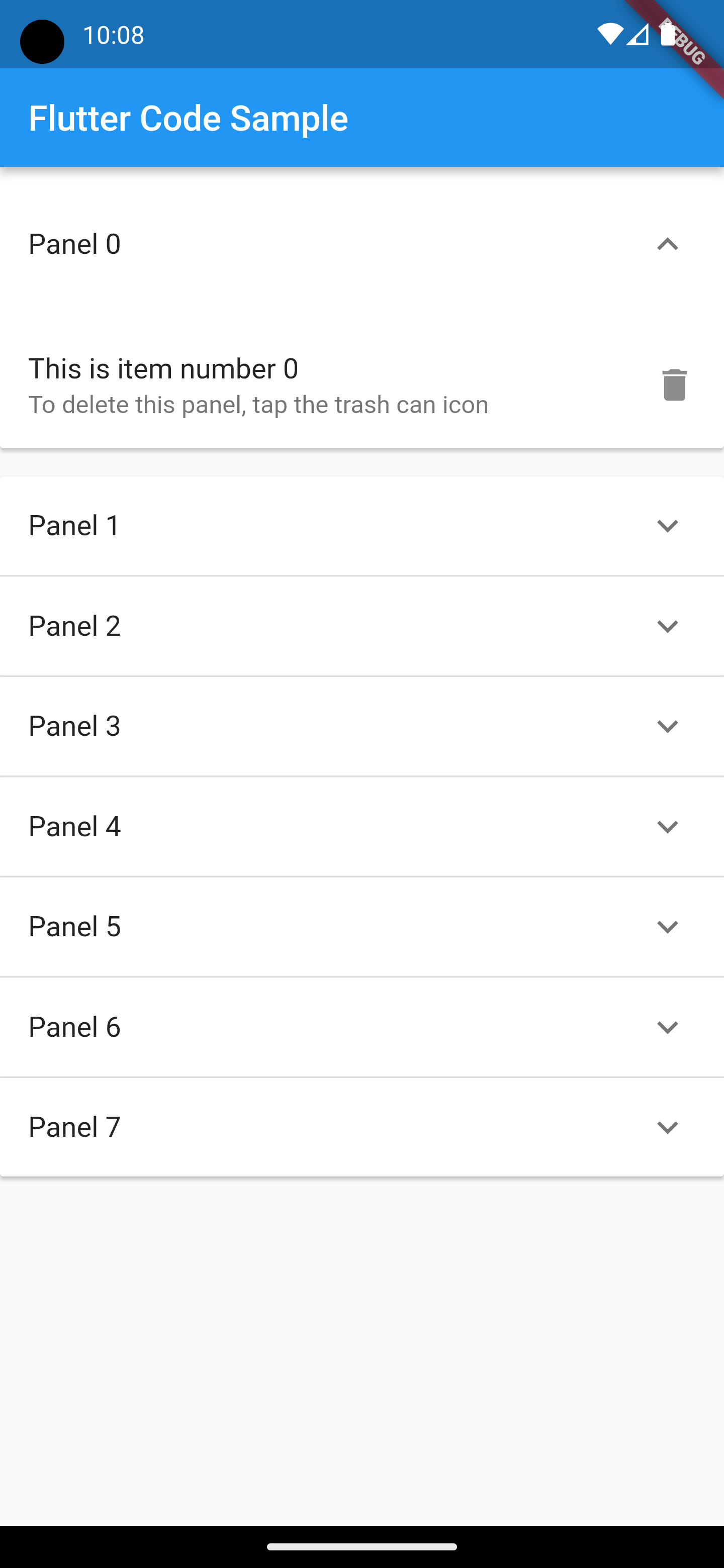Tap the Panel 4 label
724x1568 pixels.
tap(75, 827)
